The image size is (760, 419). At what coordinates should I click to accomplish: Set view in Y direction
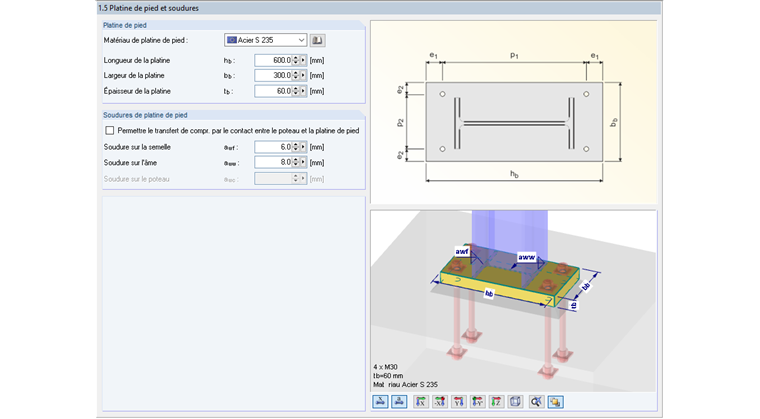click(x=459, y=402)
